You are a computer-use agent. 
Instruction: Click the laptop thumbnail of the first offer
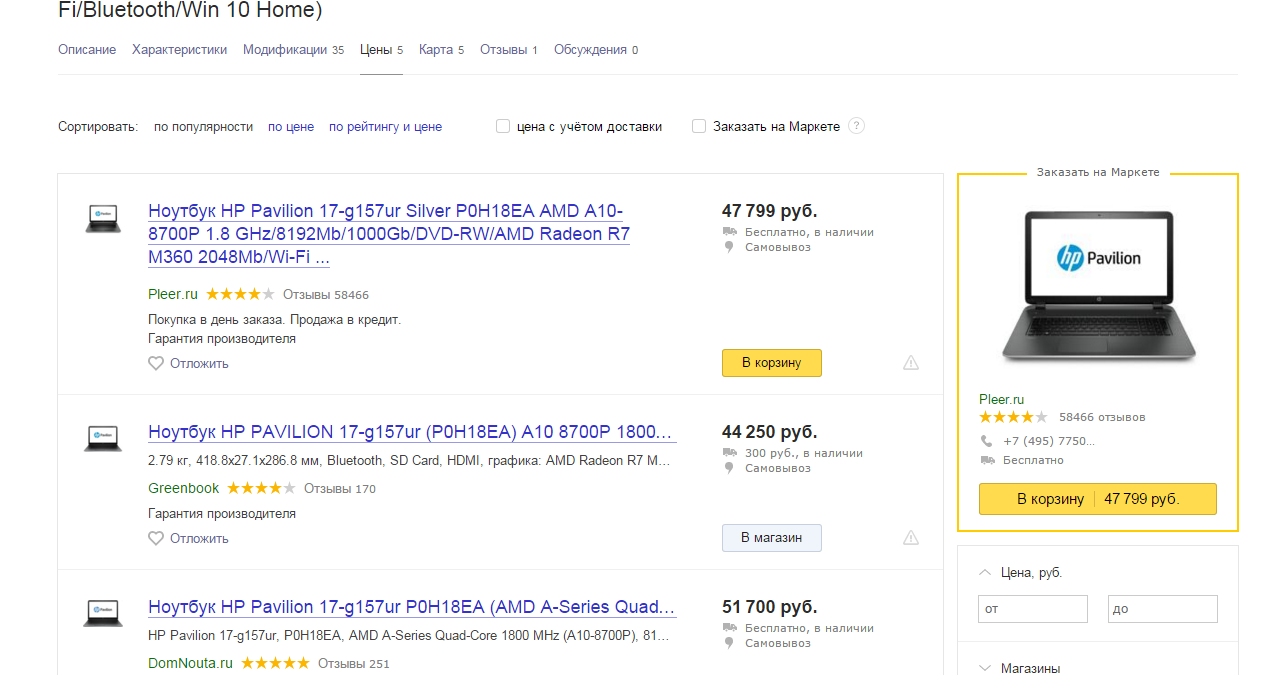[103, 218]
